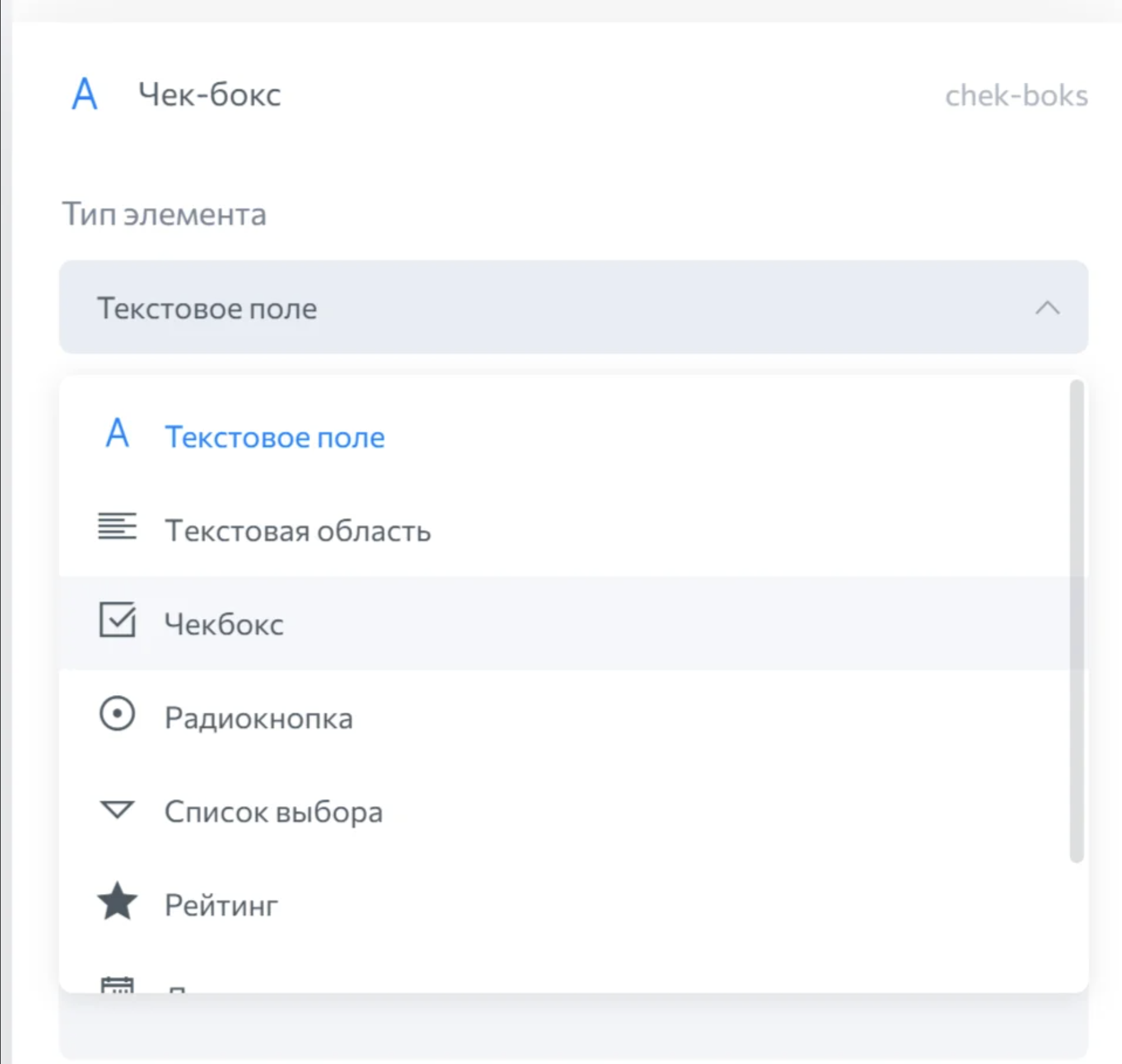
Task: Click the triangle icon for Список выбора
Action: (117, 809)
